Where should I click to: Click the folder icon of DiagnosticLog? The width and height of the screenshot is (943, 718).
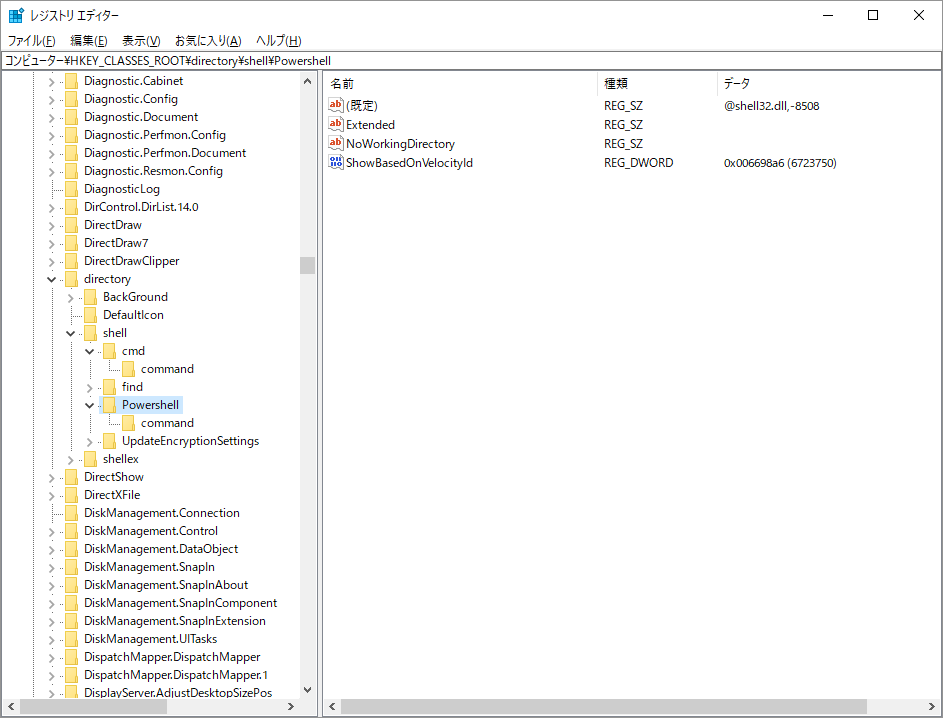point(72,189)
